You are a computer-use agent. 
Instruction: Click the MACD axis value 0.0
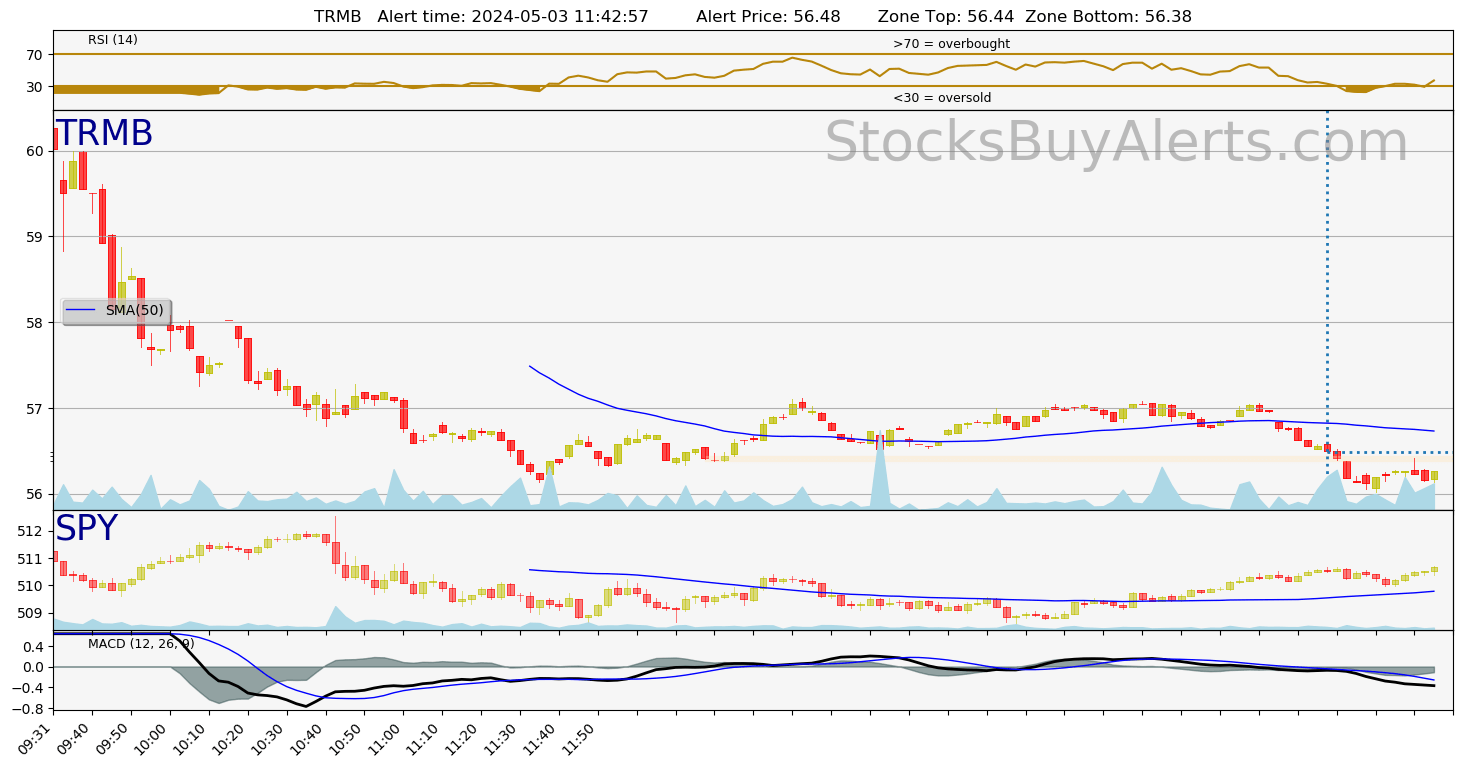tap(33, 667)
